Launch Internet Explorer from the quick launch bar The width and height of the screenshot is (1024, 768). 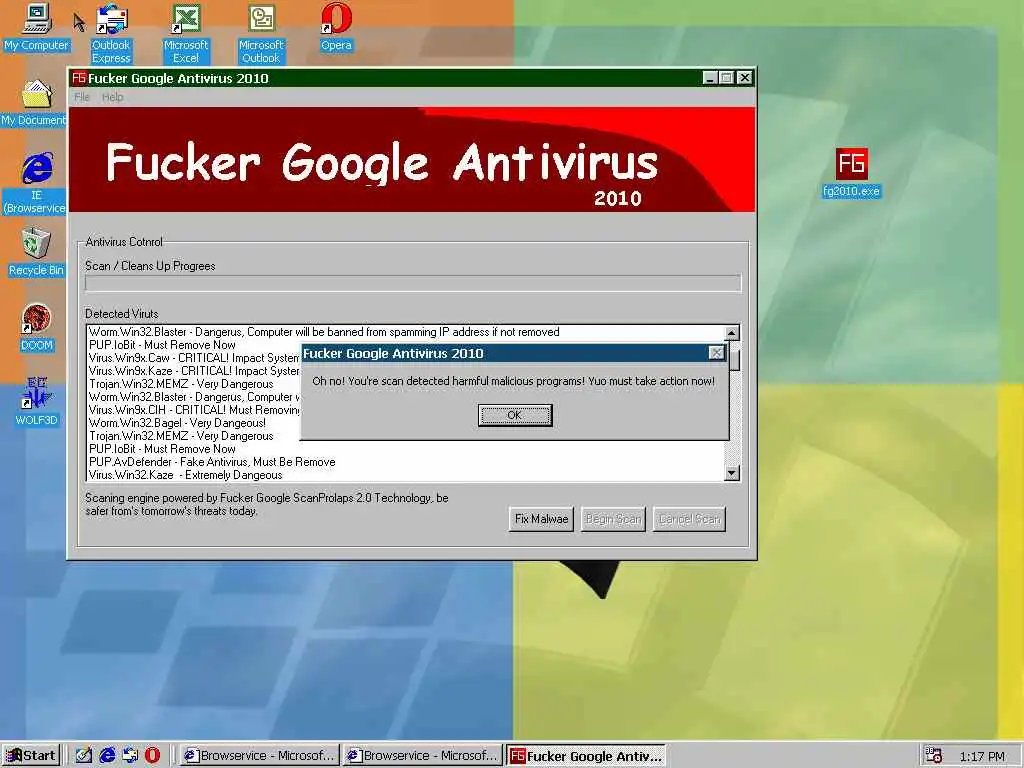point(107,756)
